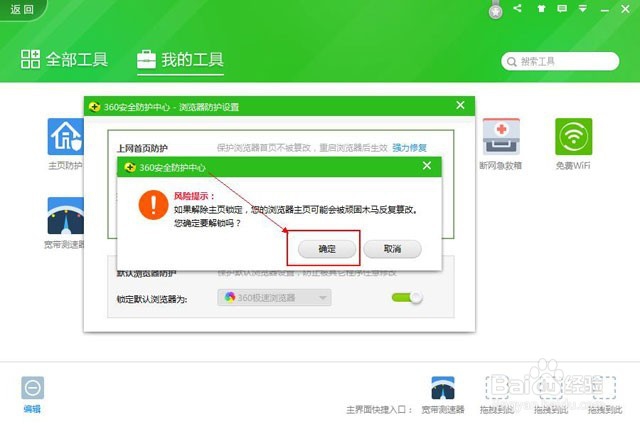Switch to the 我的工具 tab
640x427 pixels.
coord(180,60)
